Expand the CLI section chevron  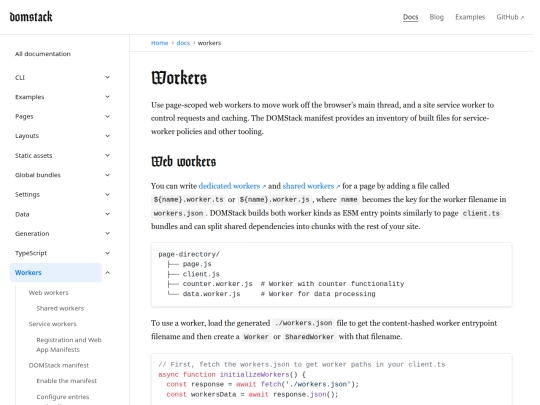[x=107, y=77]
